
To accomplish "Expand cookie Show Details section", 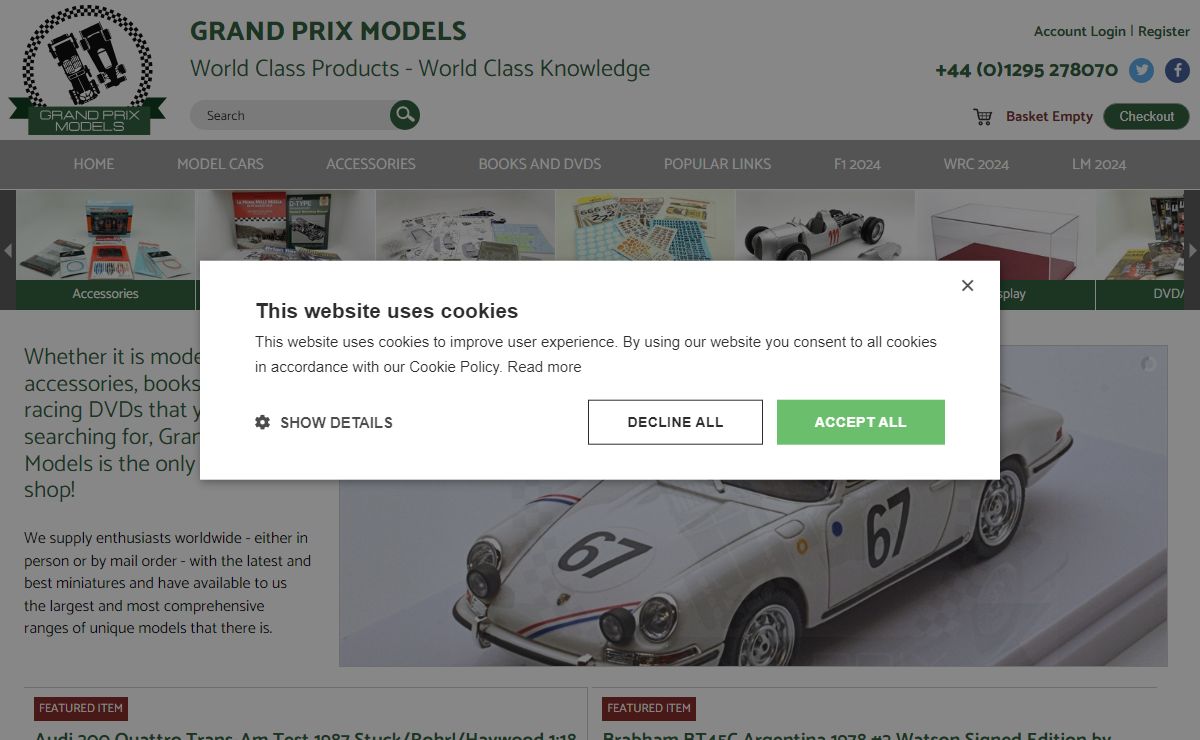I will (324, 422).
